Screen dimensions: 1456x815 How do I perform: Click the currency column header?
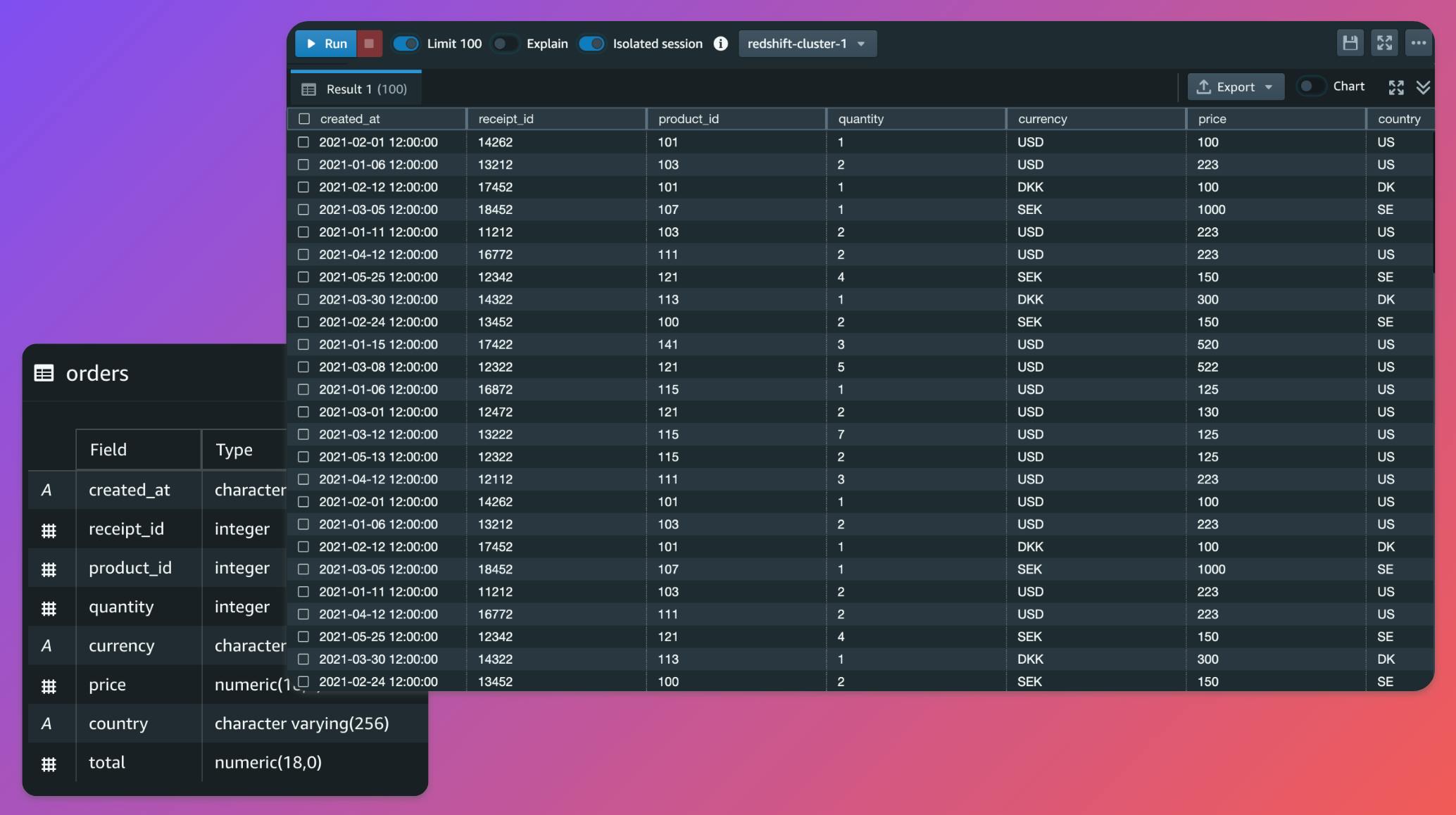point(1043,118)
